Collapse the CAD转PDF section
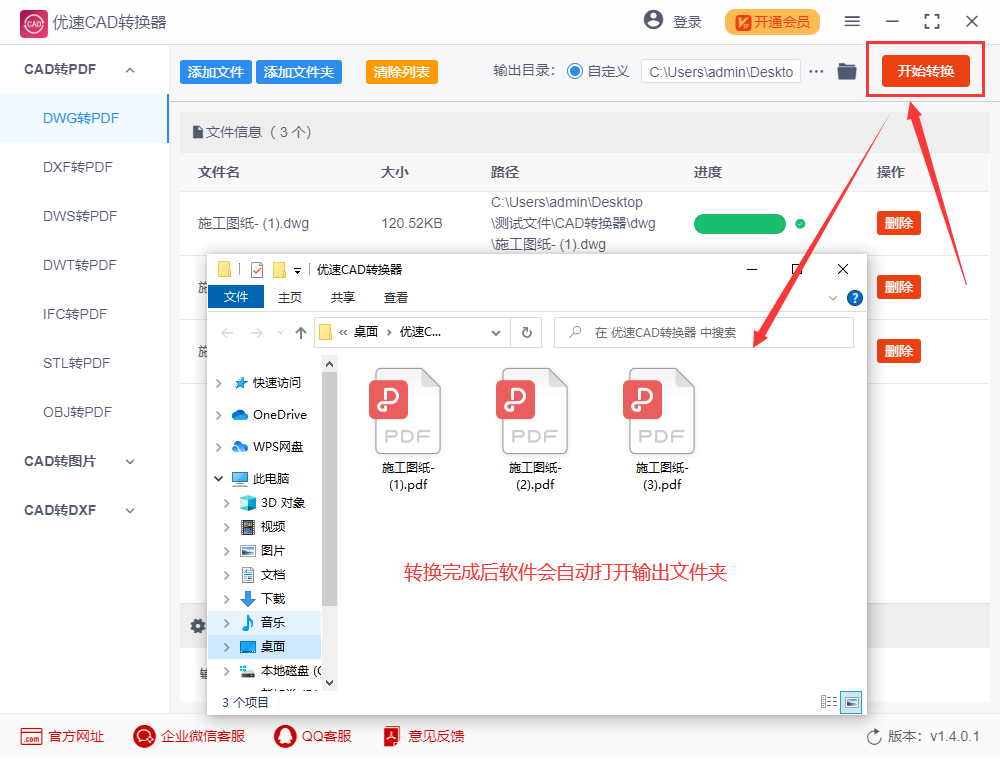1000x760 pixels. coord(128,69)
